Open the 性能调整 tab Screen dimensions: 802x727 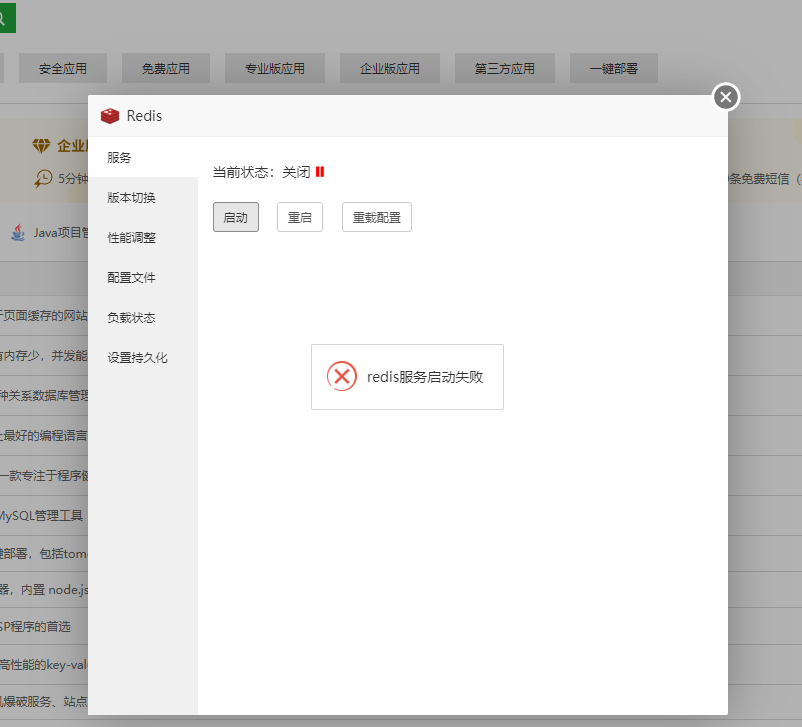pos(143,237)
